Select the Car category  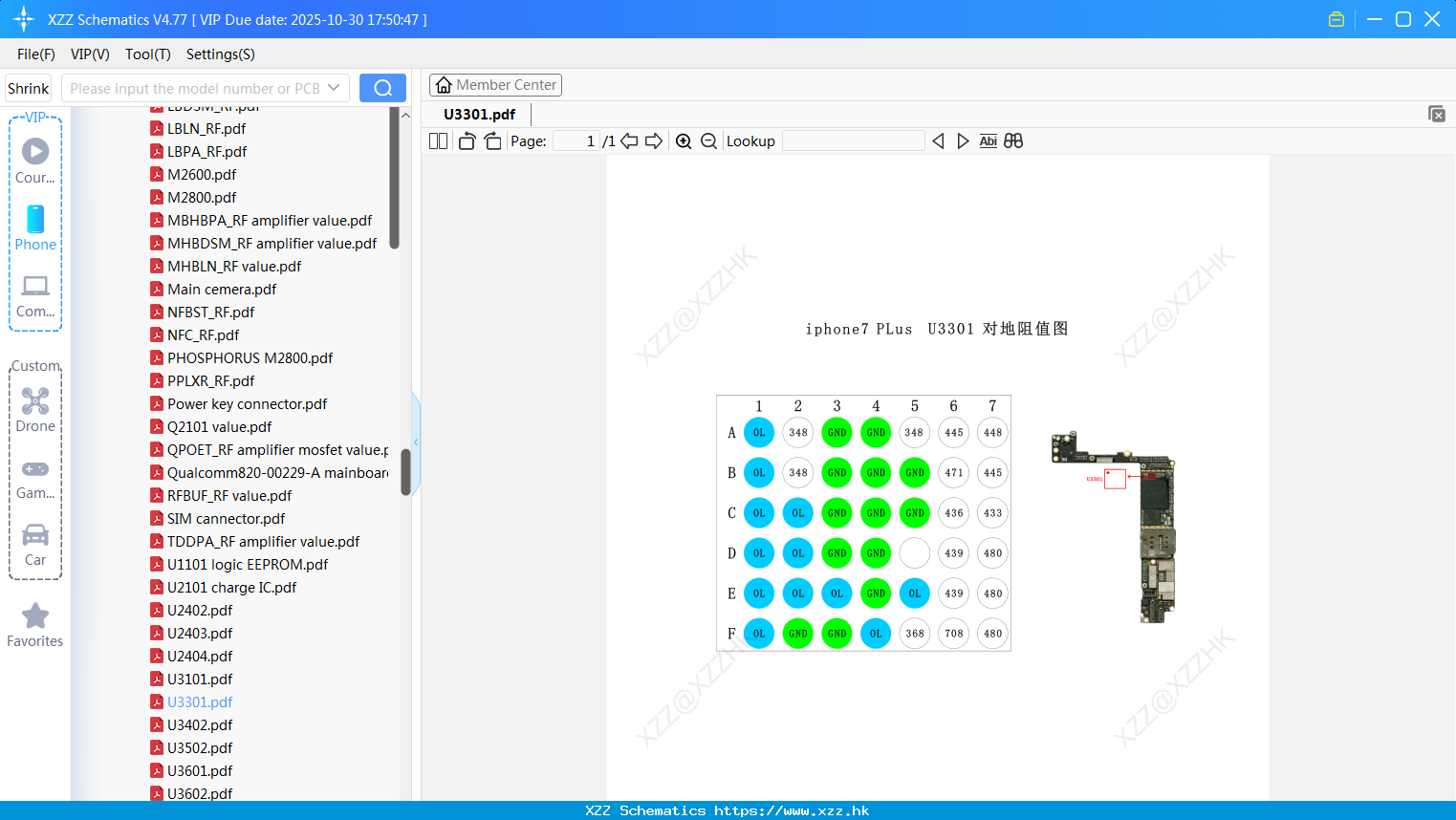click(35, 545)
